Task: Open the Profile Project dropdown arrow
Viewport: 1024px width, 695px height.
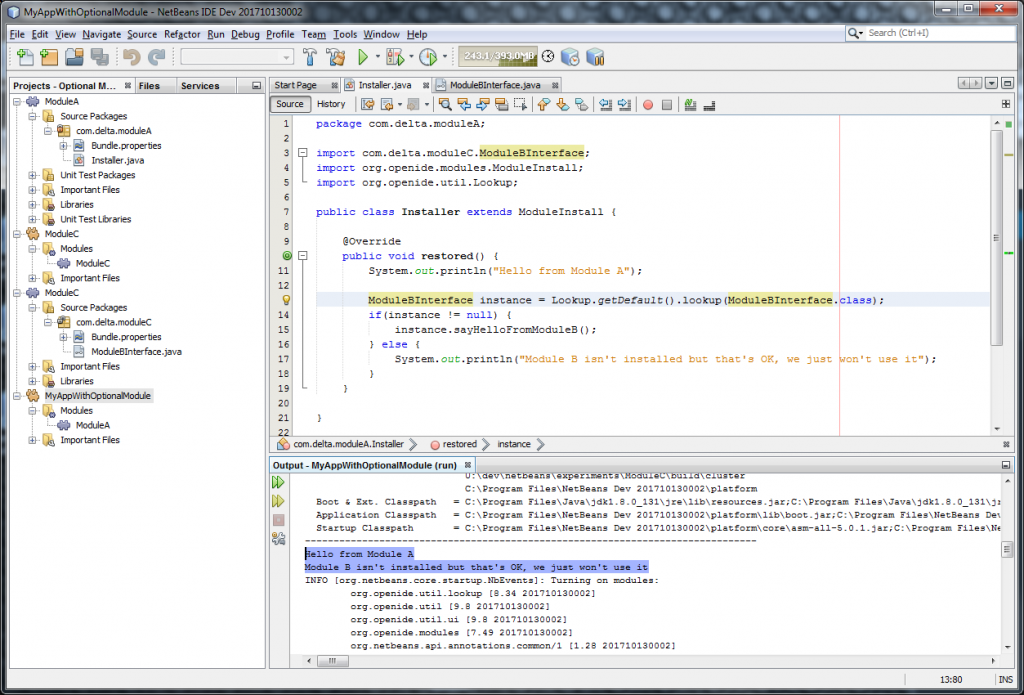Action: 445,57
